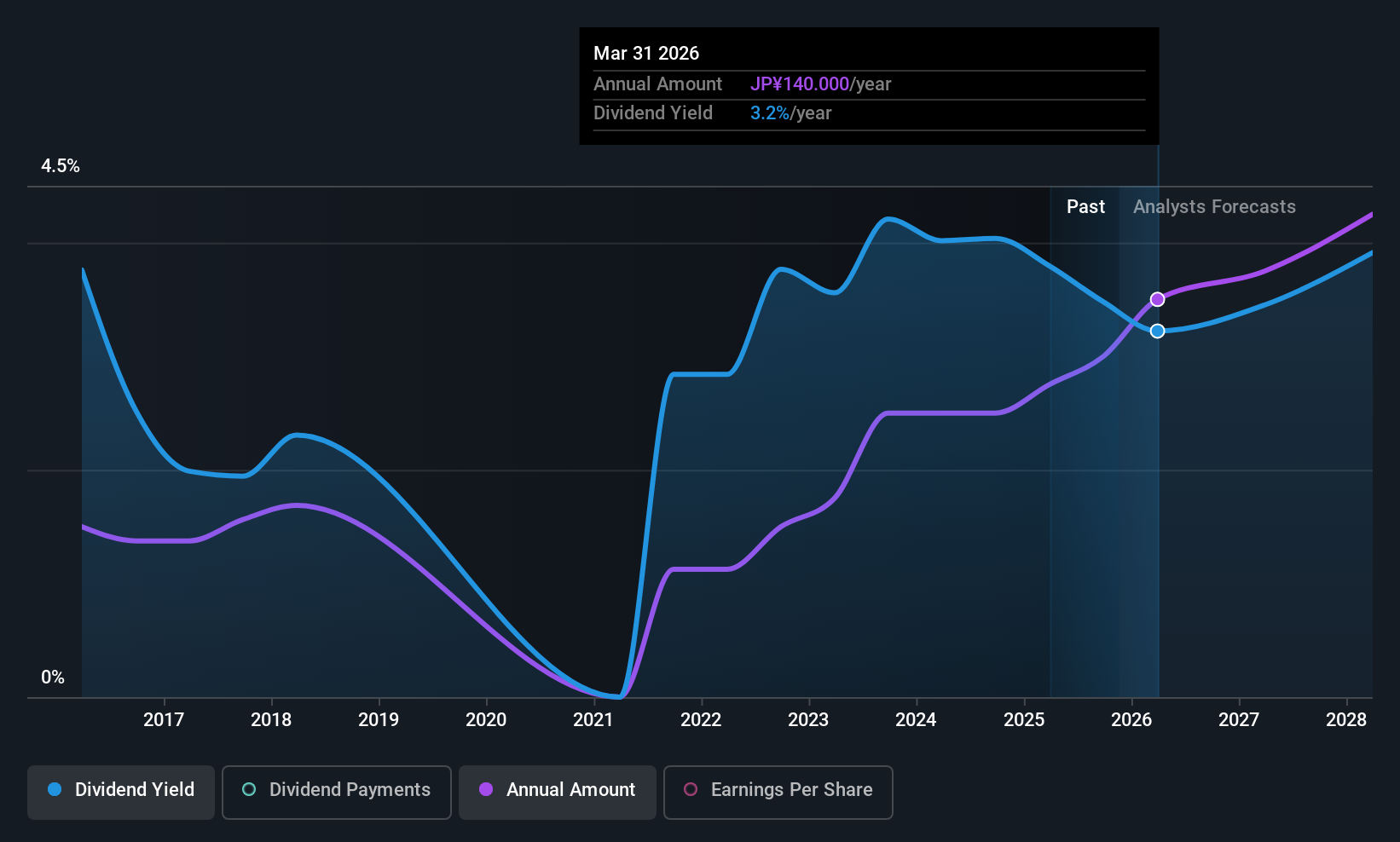Select the Earnings Per Share ring icon
Viewport: 1400px width, 842px height.
tap(691, 790)
